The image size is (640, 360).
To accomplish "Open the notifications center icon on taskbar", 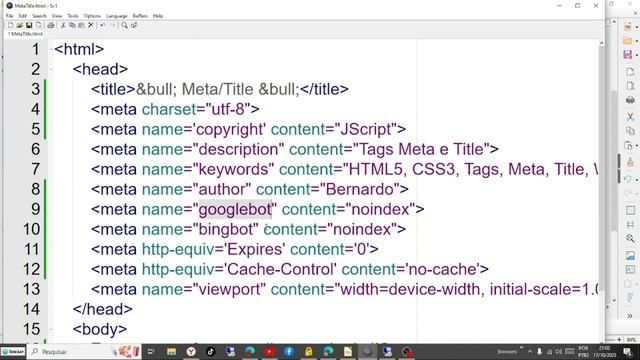I will coord(628,351).
